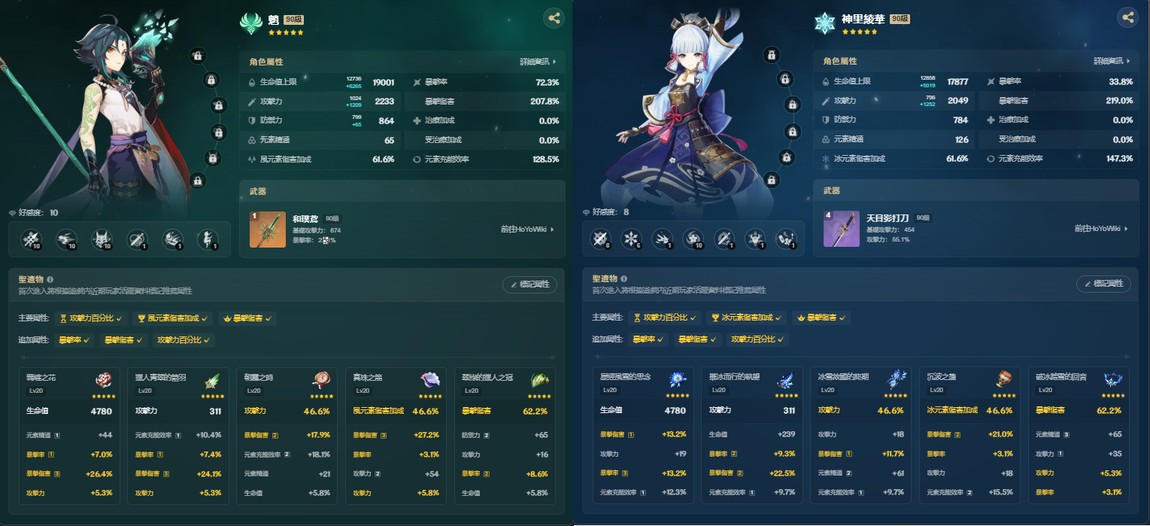Viewport: 1150px width, 526px height.
Task: Click the share icon in Xiao's panel
Action: [x=554, y=18]
